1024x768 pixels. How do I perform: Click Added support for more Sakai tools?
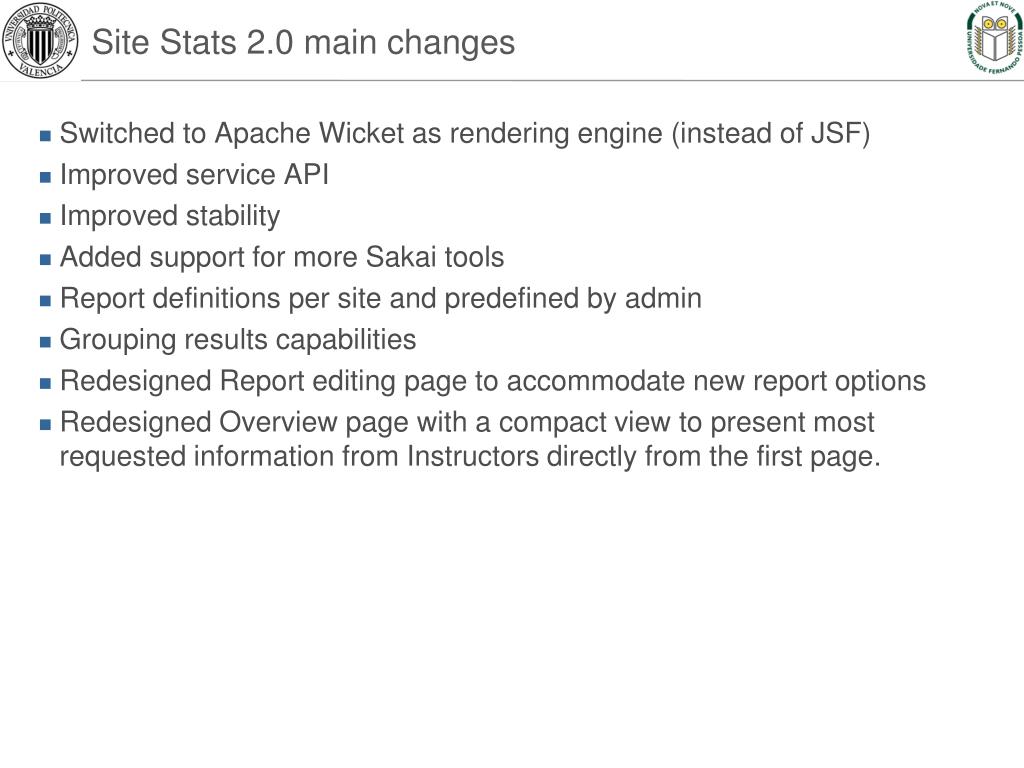point(282,257)
